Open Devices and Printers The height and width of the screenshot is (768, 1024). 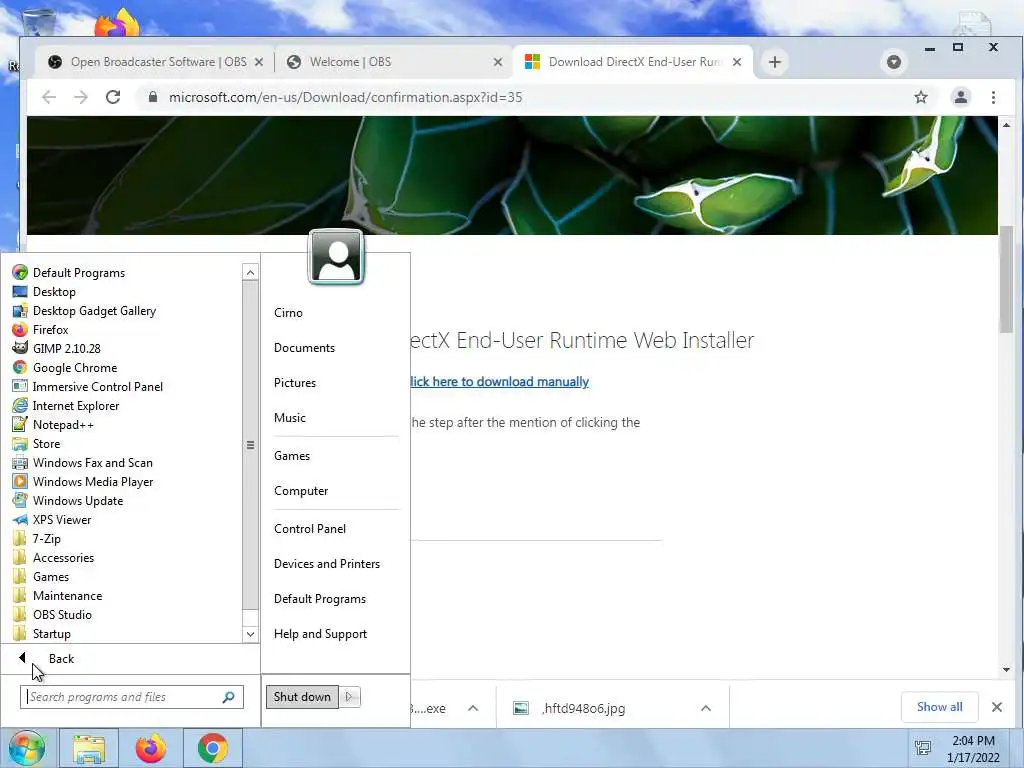tap(327, 564)
